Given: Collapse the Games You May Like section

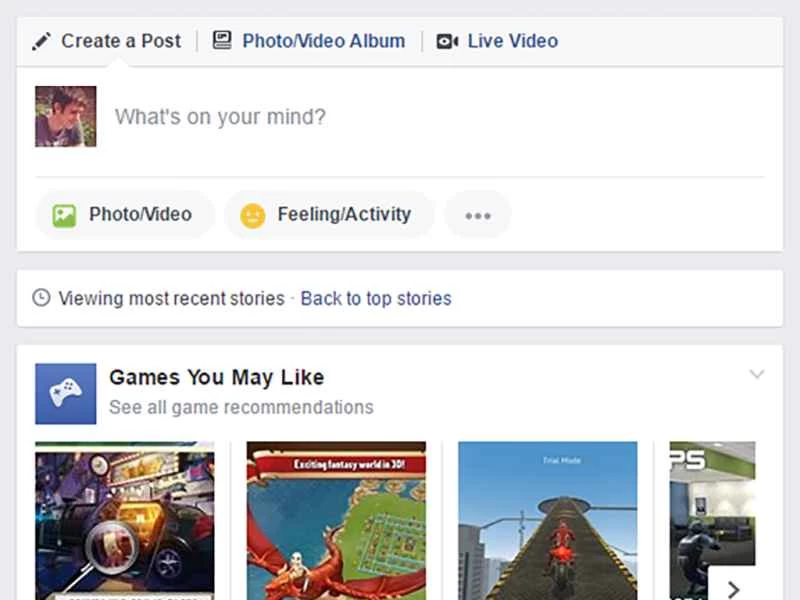Looking at the screenshot, I should 757,374.
